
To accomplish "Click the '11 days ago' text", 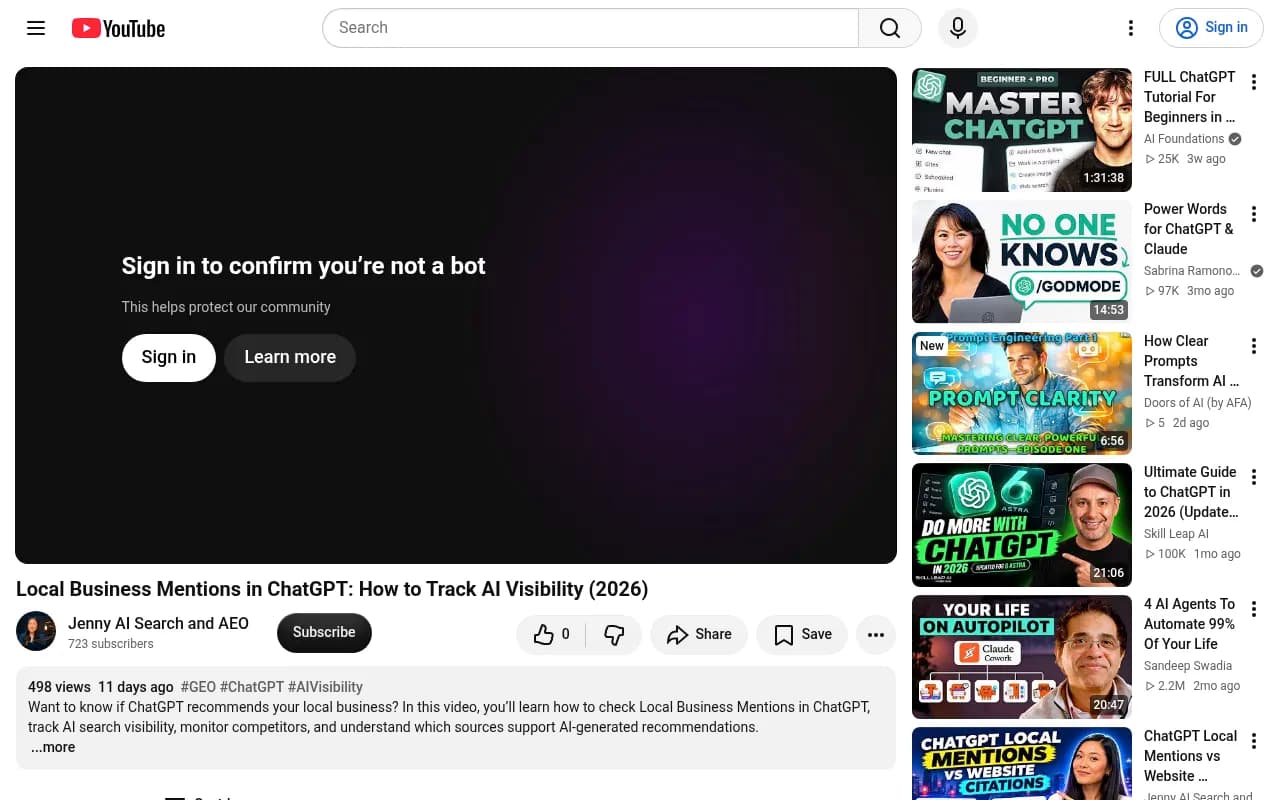I will tap(136, 687).
